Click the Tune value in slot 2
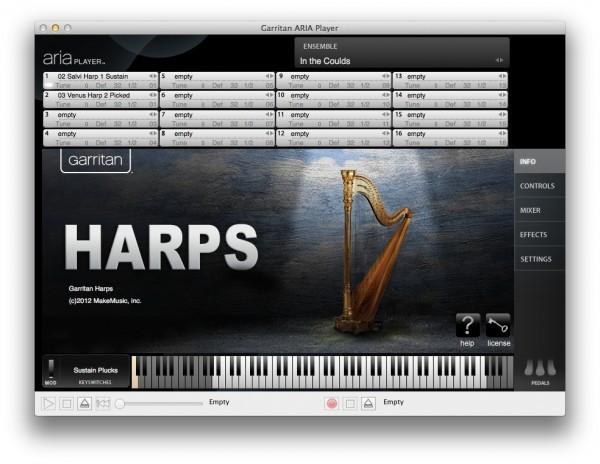 point(86,104)
